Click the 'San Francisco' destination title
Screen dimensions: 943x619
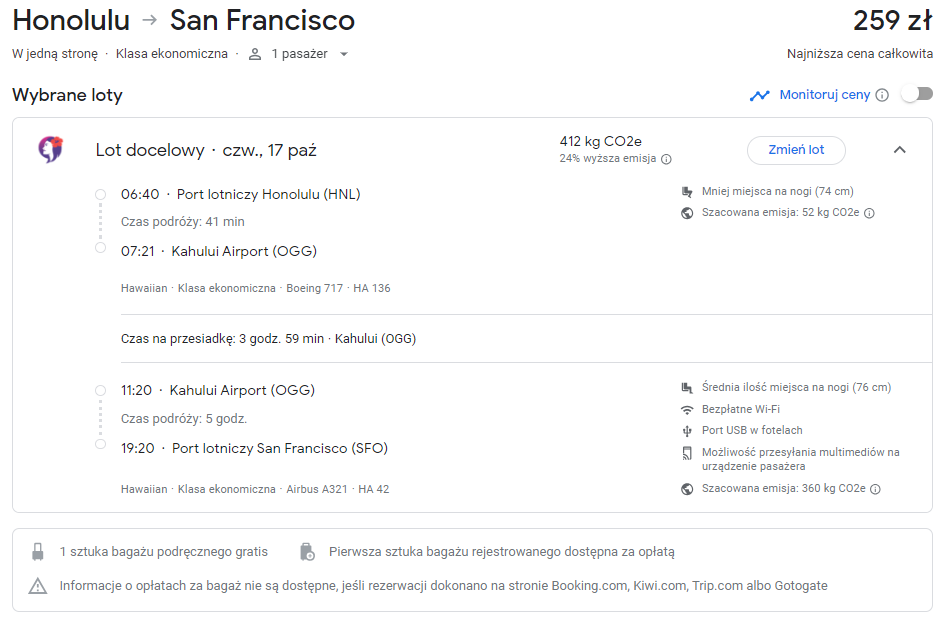click(262, 20)
